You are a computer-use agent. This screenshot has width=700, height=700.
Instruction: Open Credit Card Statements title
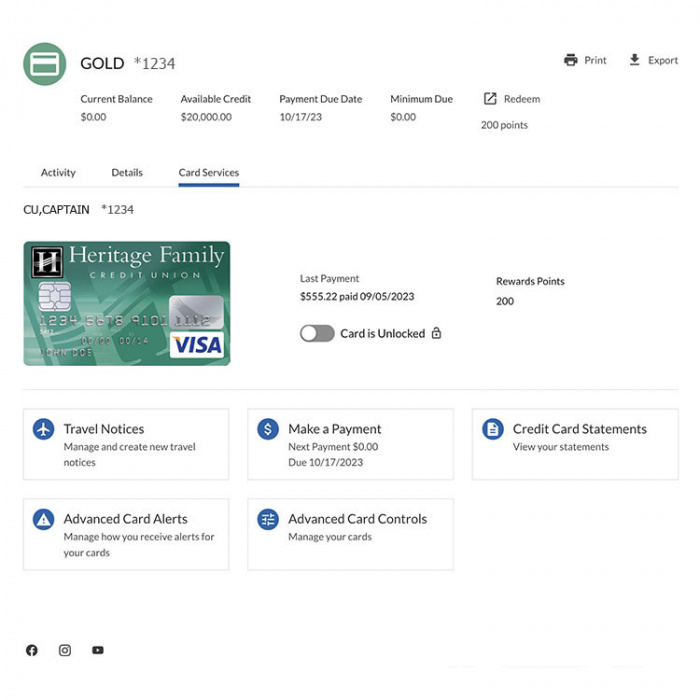[579, 429]
